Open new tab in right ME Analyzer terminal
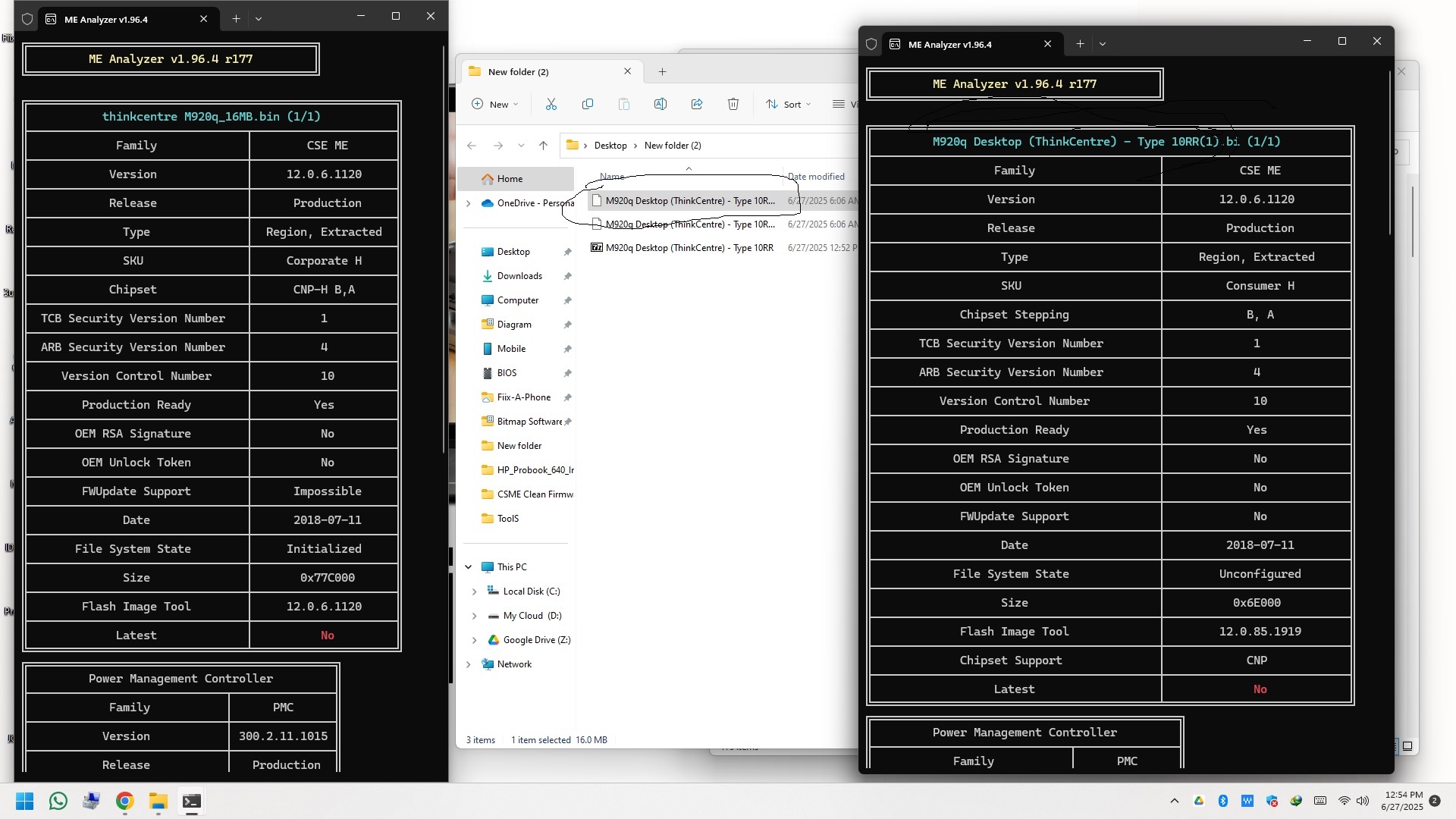The height and width of the screenshot is (819, 1456). click(1080, 44)
